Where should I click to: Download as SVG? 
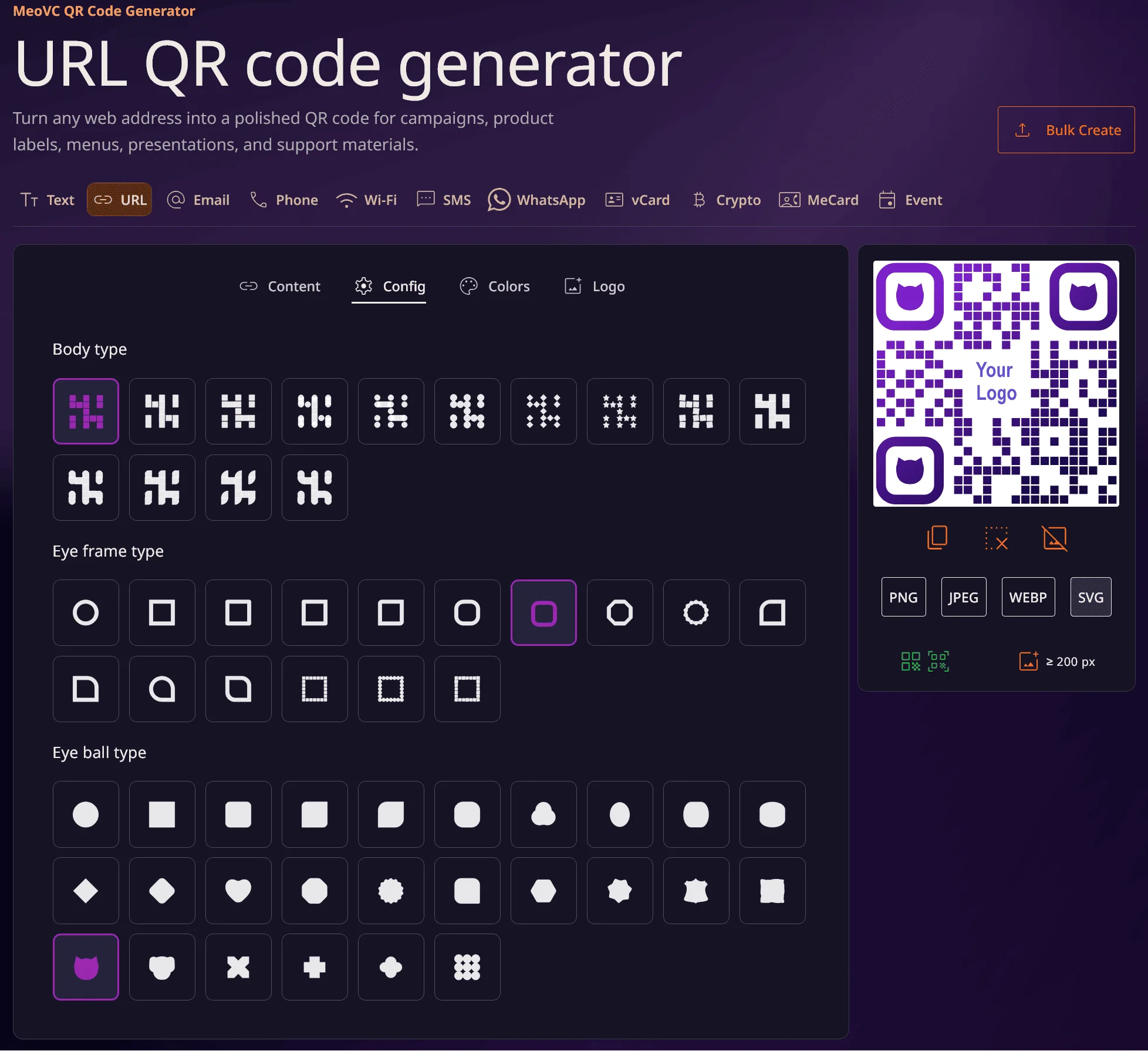[x=1090, y=597]
